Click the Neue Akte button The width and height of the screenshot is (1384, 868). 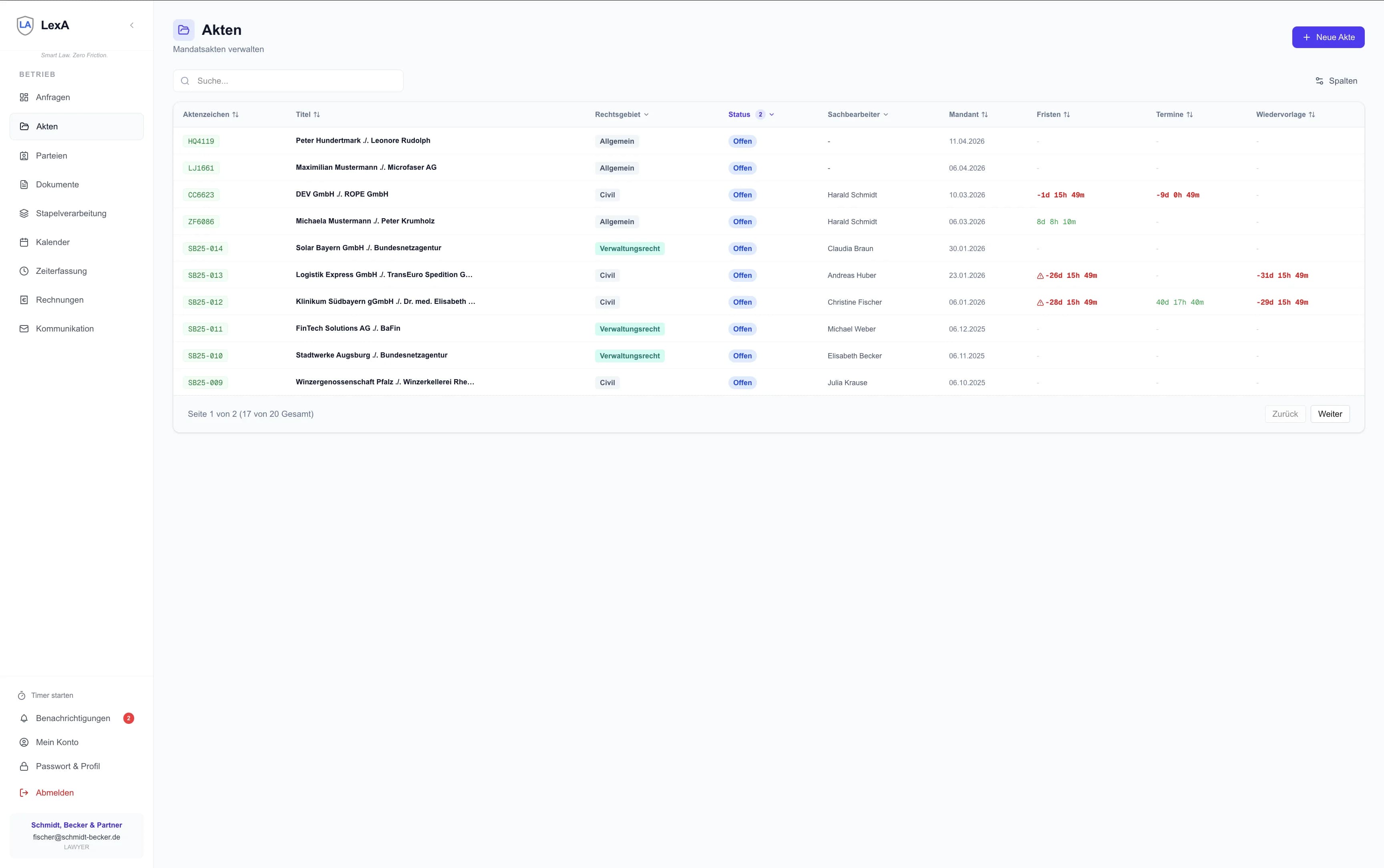point(1328,37)
